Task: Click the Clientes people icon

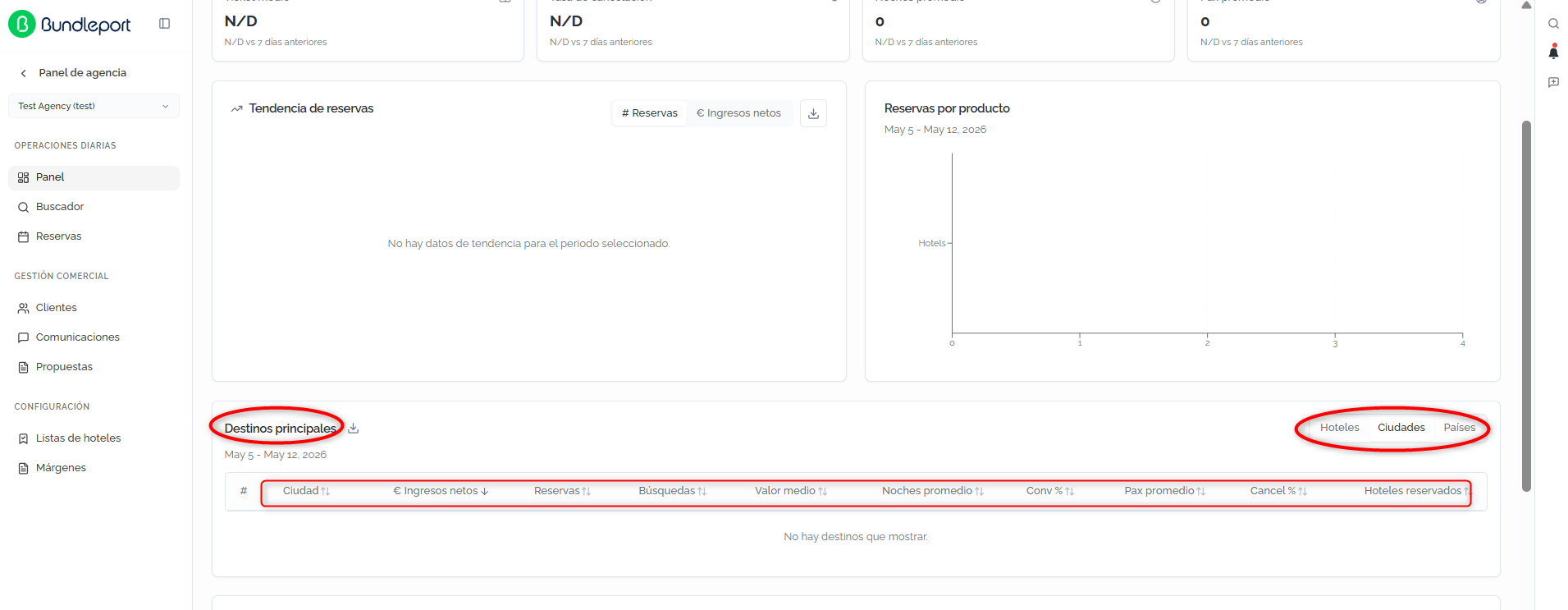Action: [23, 308]
